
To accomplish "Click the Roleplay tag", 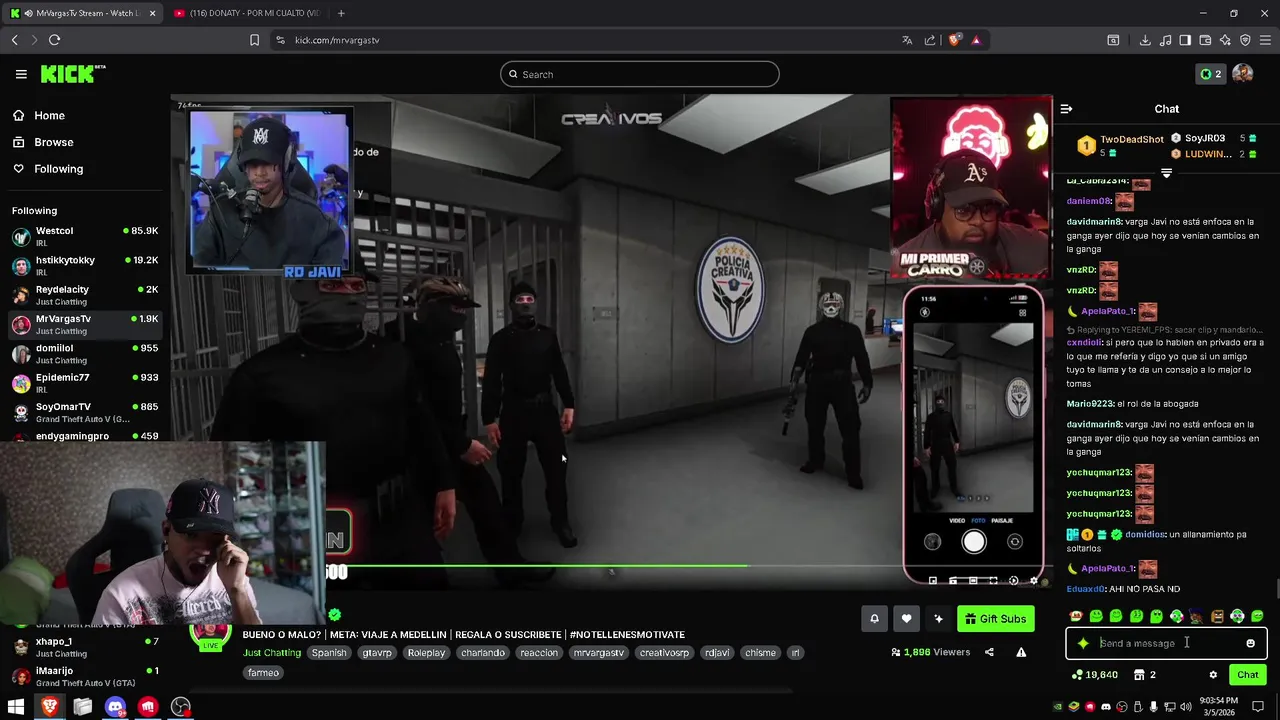I will click(x=426, y=653).
